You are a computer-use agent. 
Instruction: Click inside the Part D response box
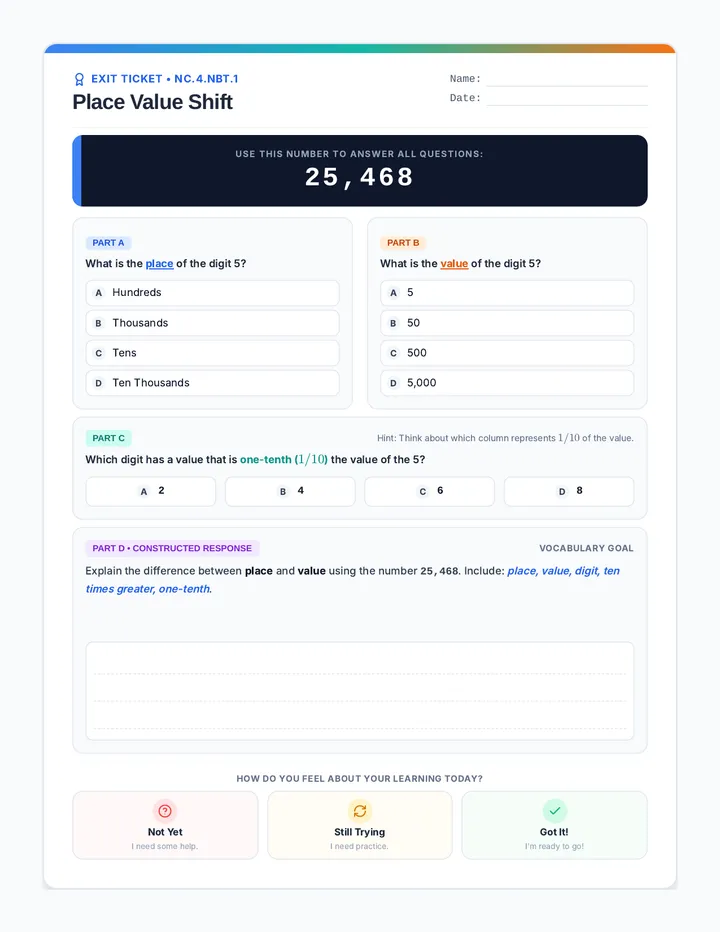pyautogui.click(x=360, y=691)
